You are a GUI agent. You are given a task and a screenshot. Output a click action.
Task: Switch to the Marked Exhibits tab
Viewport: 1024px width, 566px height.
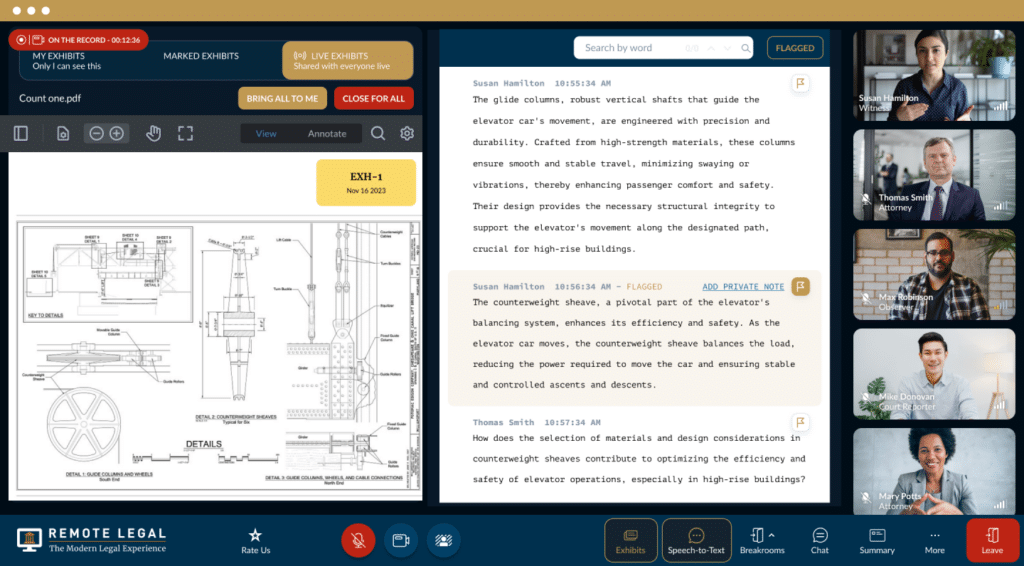coord(201,56)
